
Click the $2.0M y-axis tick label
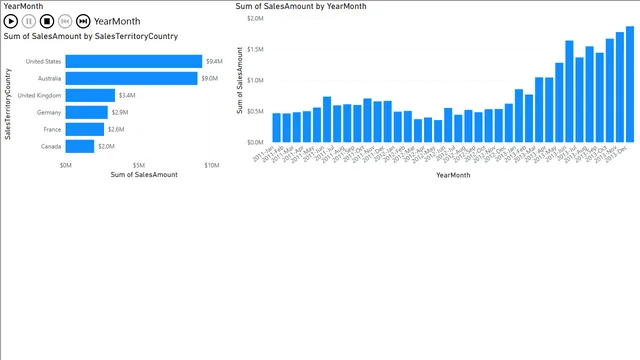tap(256, 19)
